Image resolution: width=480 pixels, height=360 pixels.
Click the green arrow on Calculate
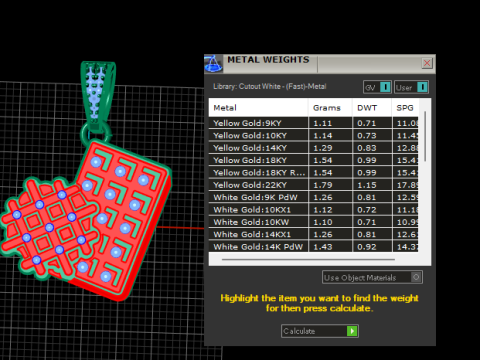[x=352, y=331]
